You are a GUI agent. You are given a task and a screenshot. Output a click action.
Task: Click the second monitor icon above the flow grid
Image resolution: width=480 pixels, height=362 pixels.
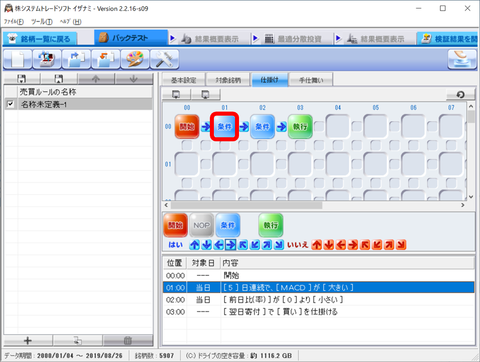[205, 95]
